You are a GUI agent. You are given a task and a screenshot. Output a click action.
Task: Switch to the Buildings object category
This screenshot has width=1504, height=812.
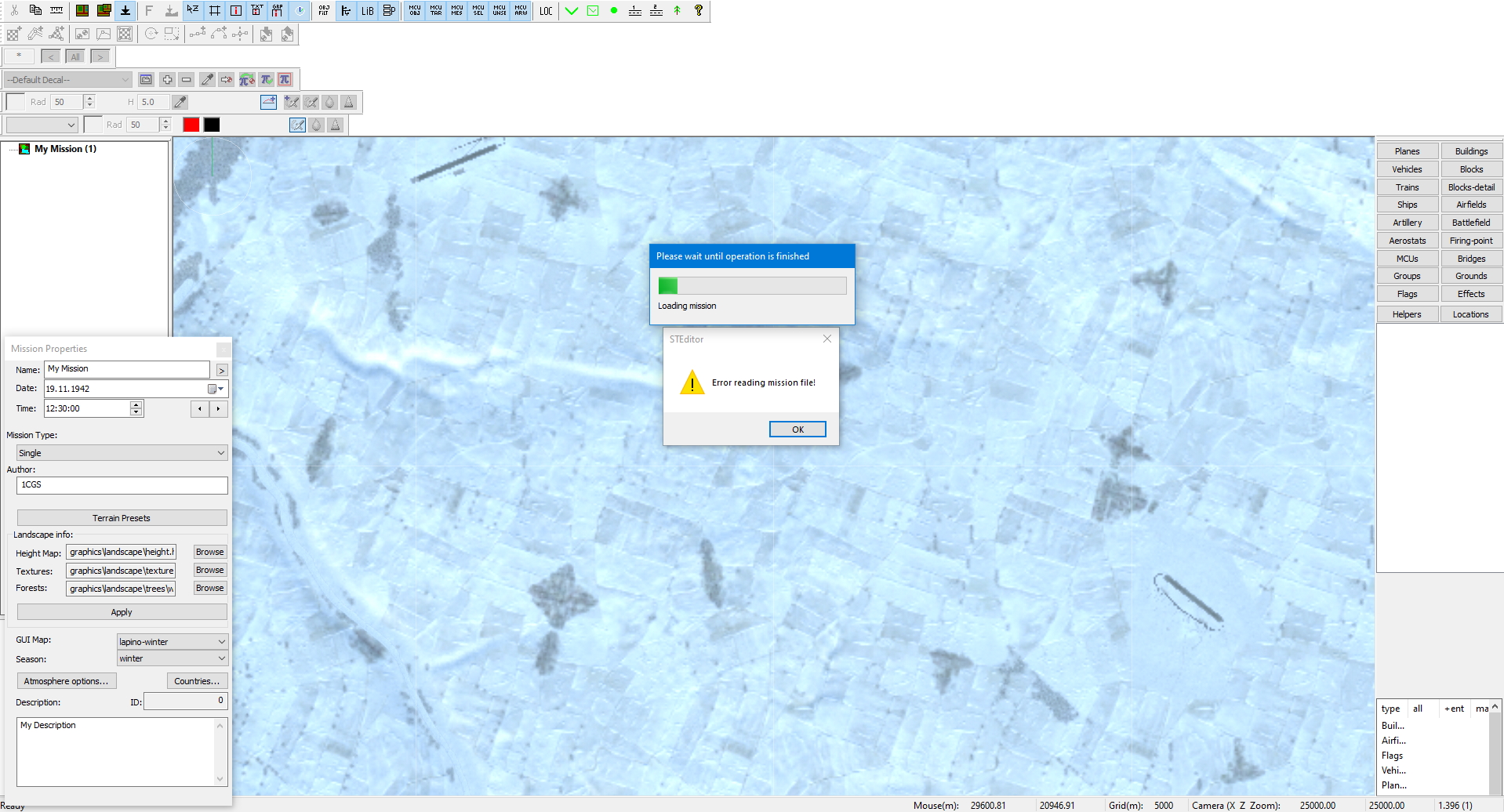(1471, 151)
